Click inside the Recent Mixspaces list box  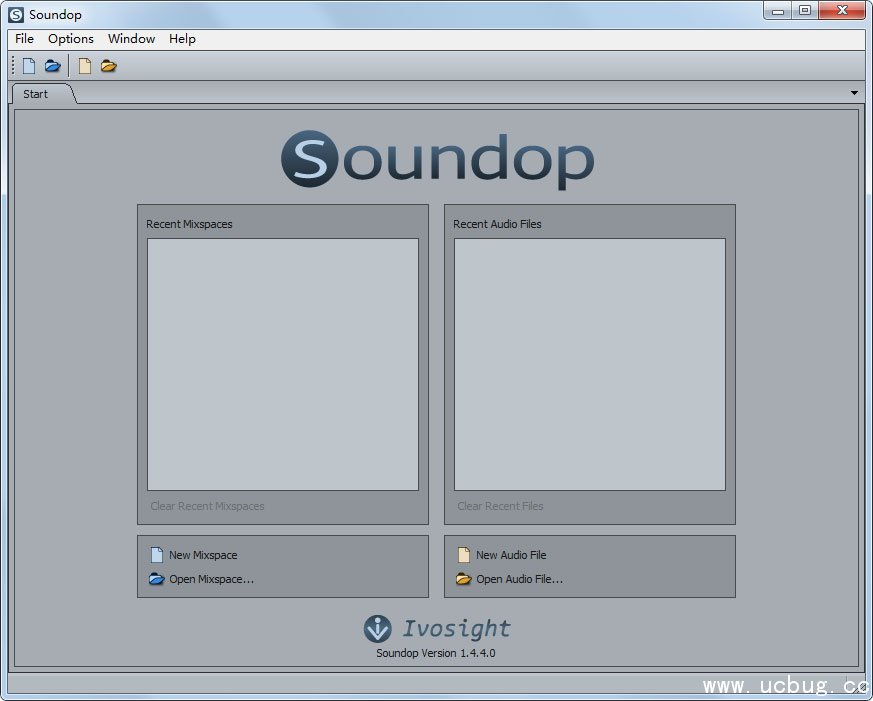click(x=283, y=364)
